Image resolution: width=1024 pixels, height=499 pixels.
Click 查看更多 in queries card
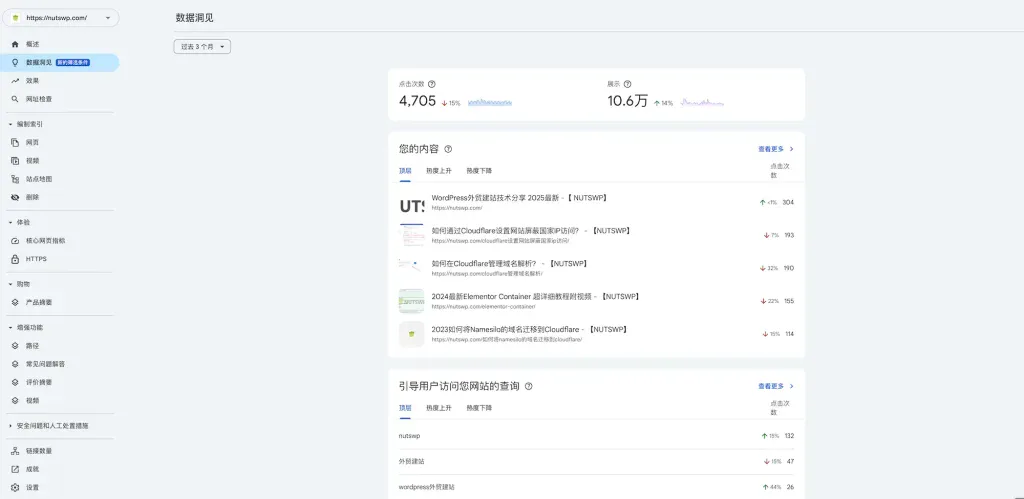point(776,387)
